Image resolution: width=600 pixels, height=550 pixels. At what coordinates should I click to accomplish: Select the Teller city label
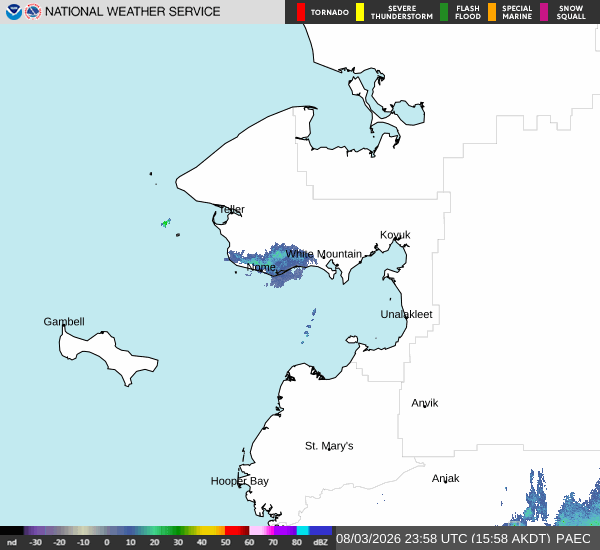pos(231,209)
